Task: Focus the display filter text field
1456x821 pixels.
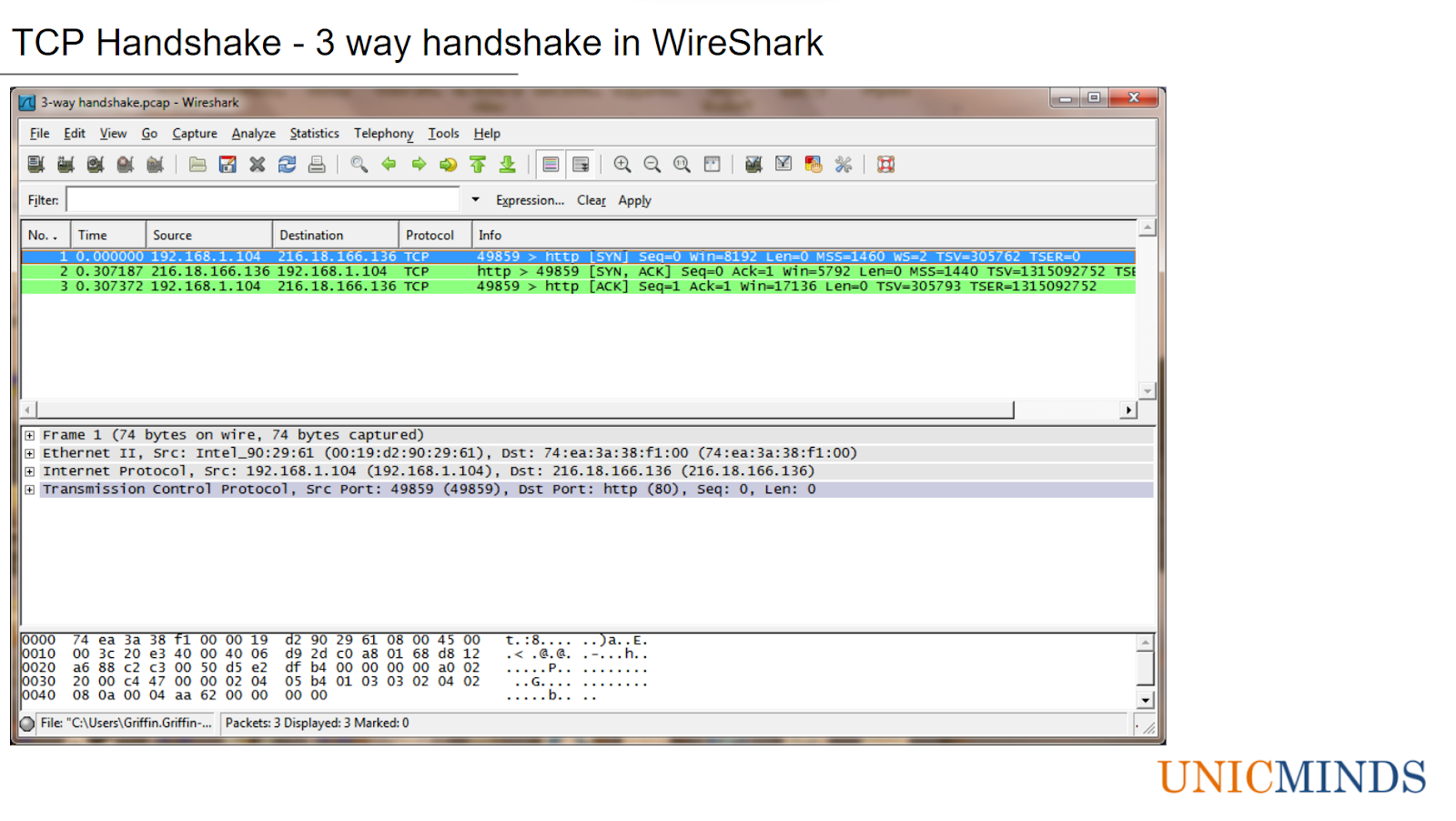Action: tap(263, 200)
